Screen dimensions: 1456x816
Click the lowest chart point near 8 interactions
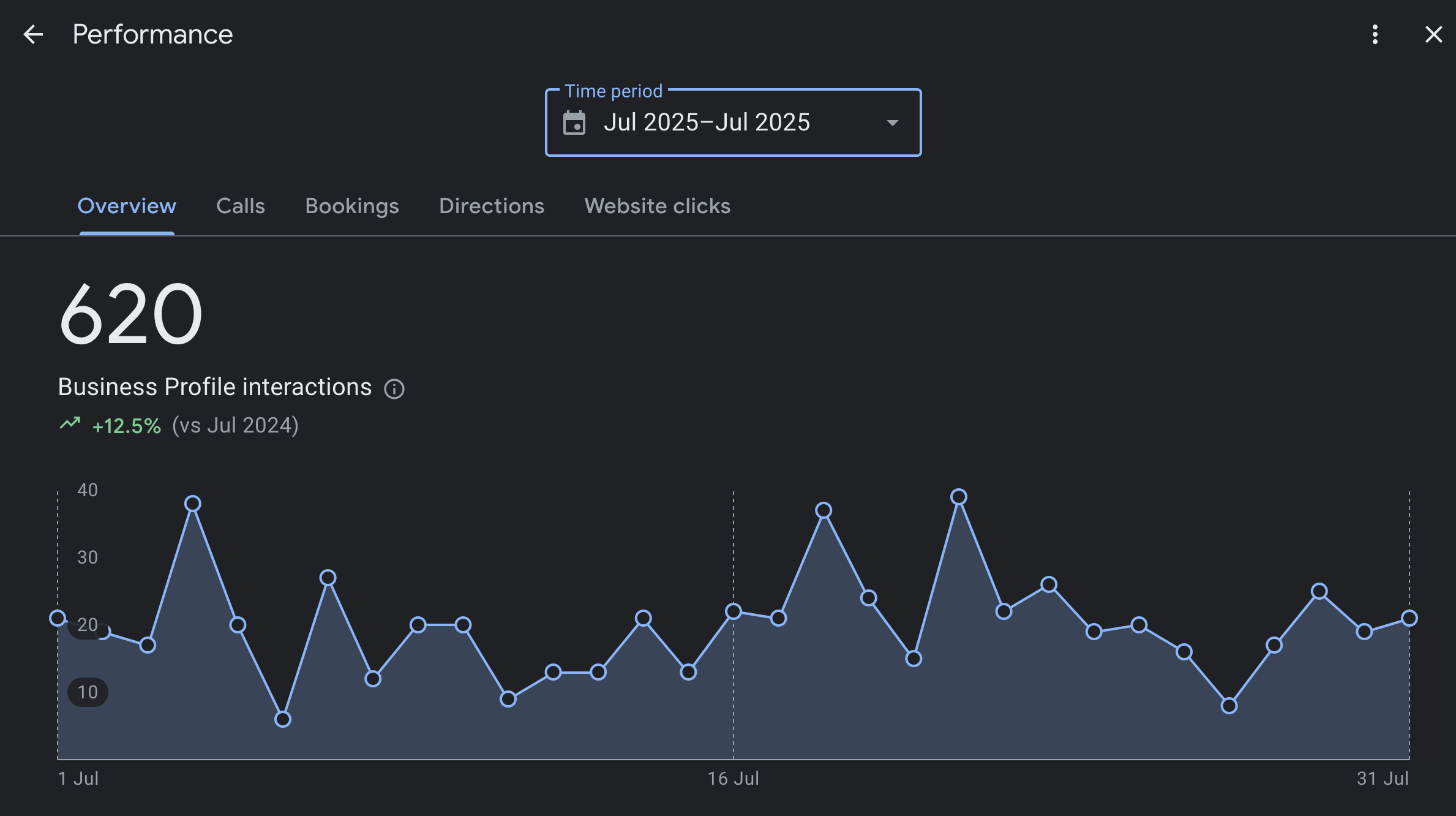tap(282, 718)
